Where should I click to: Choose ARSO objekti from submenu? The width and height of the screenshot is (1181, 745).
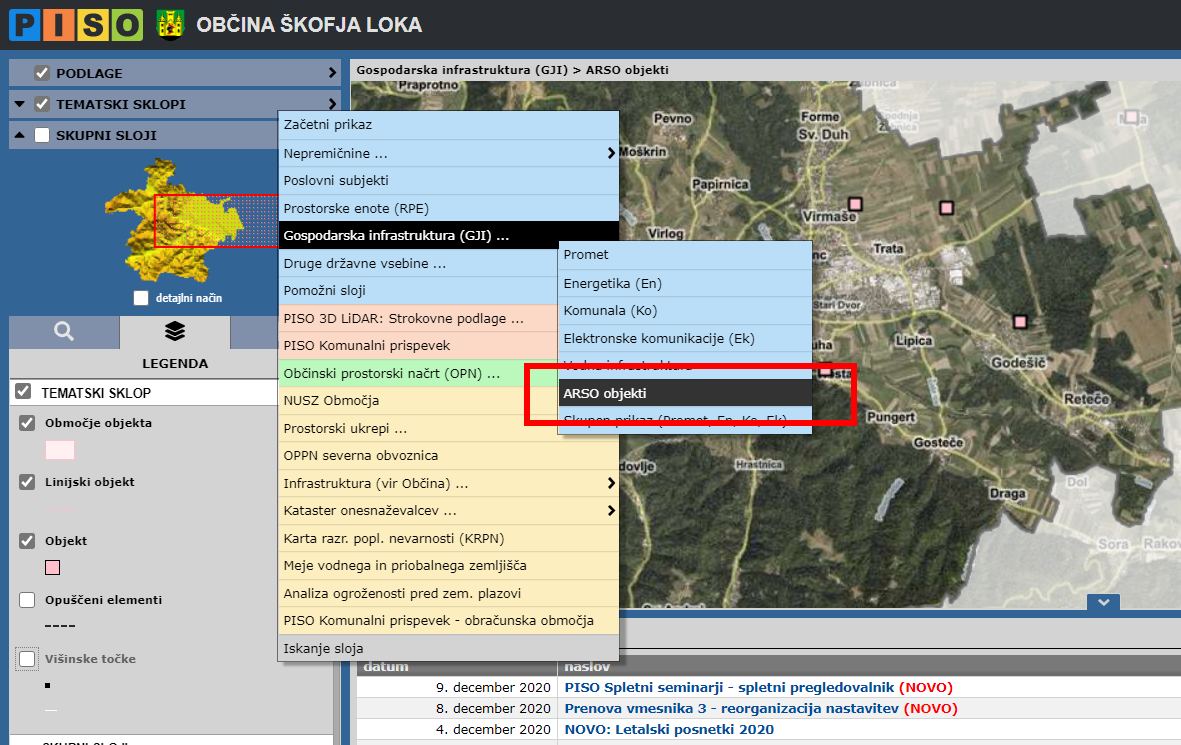click(685, 393)
